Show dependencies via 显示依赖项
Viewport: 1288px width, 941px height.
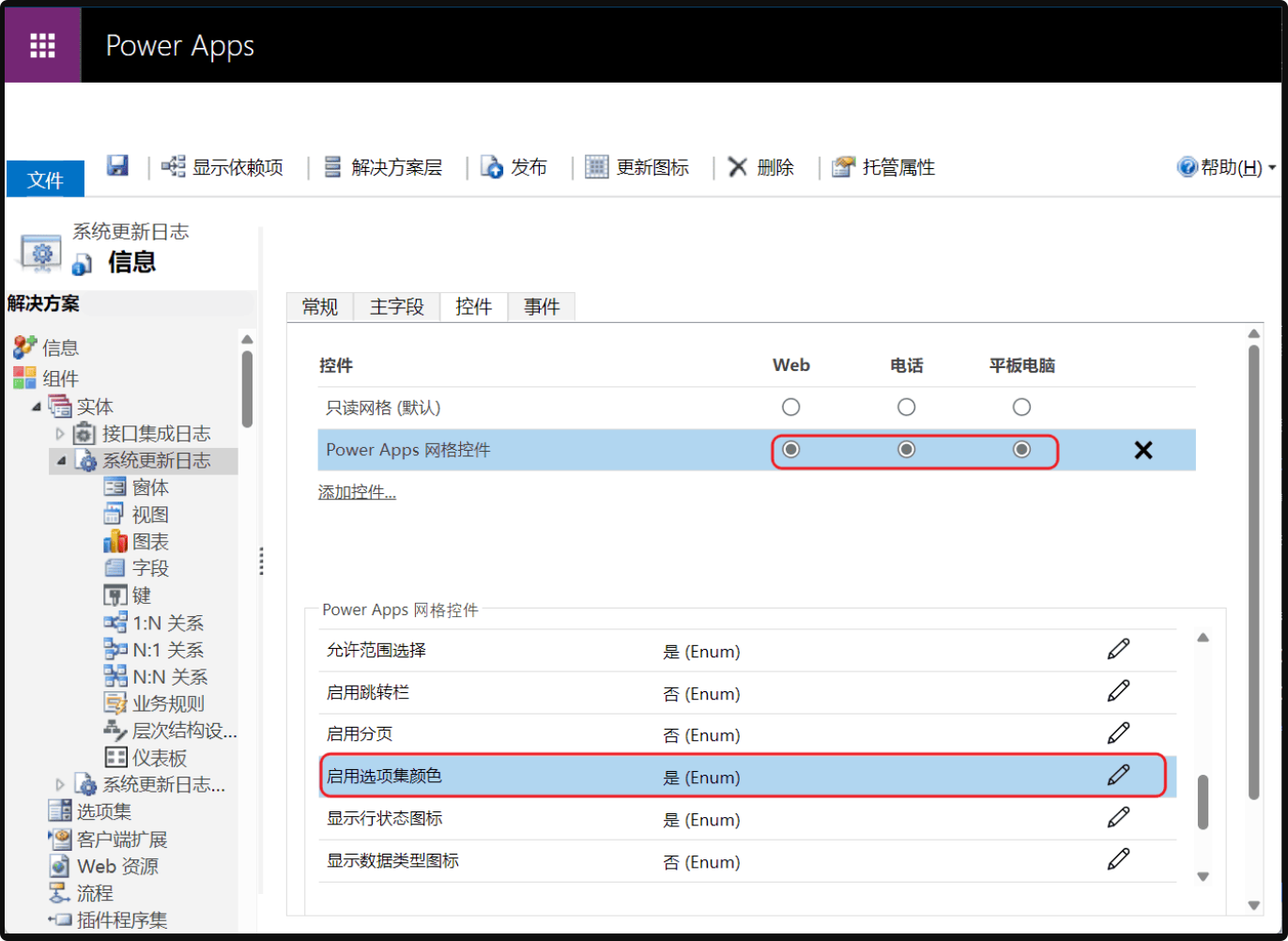point(222,167)
